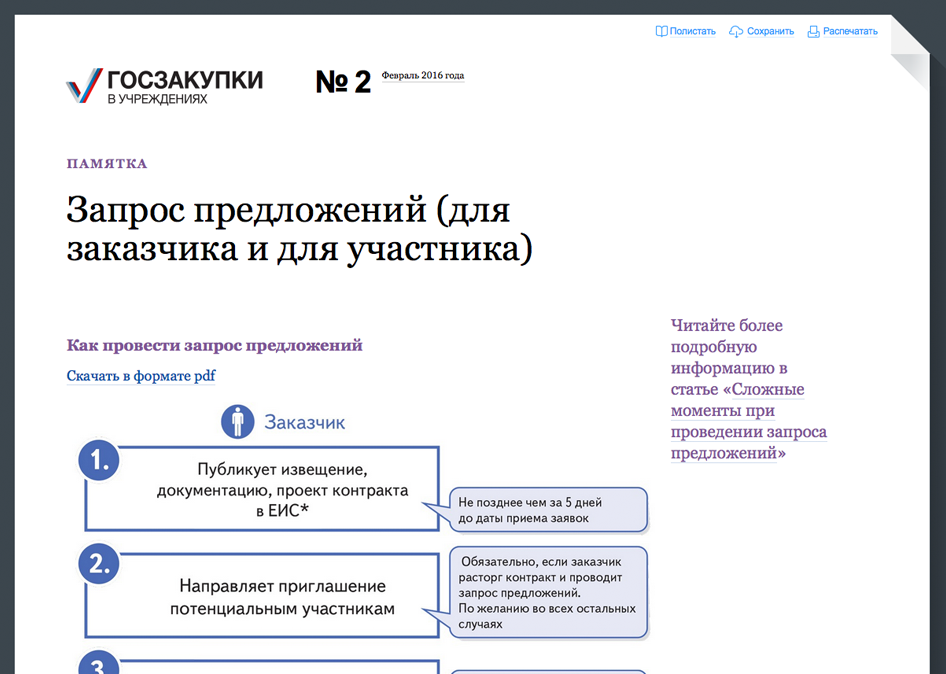The height and width of the screenshot is (674, 946).
Task: Click the step 3 number circle
Action: click(99, 664)
